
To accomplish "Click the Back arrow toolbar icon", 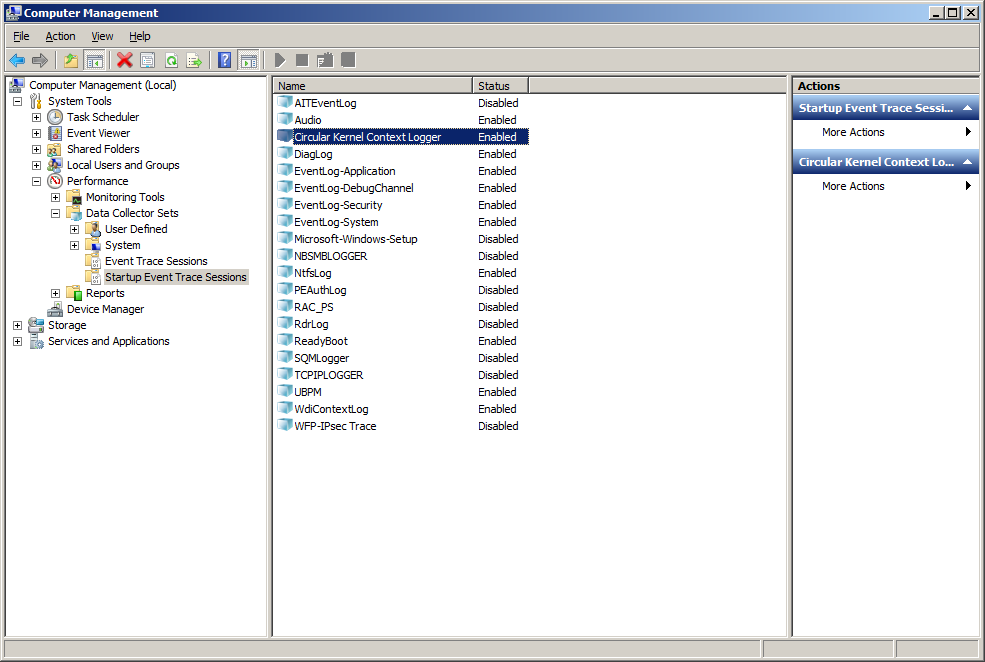I will (17, 60).
